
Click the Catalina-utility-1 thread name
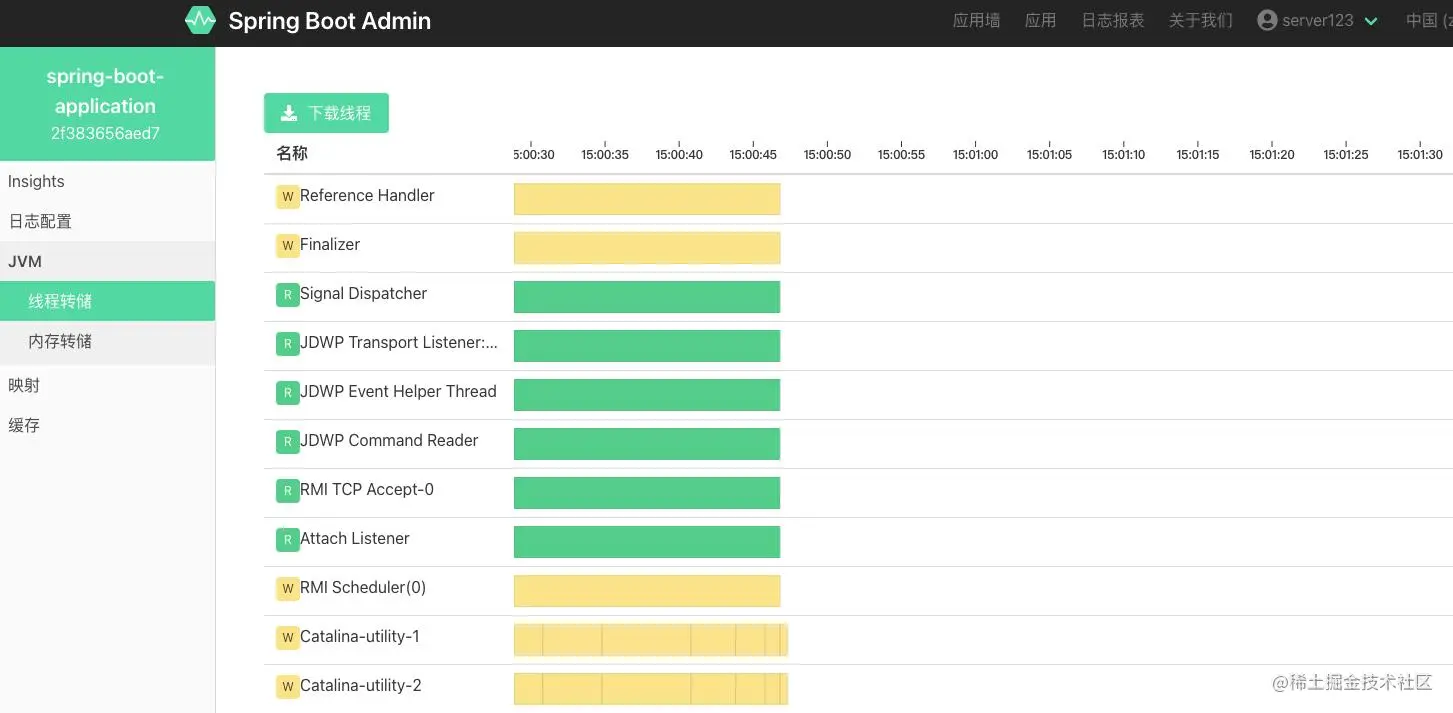coord(360,637)
